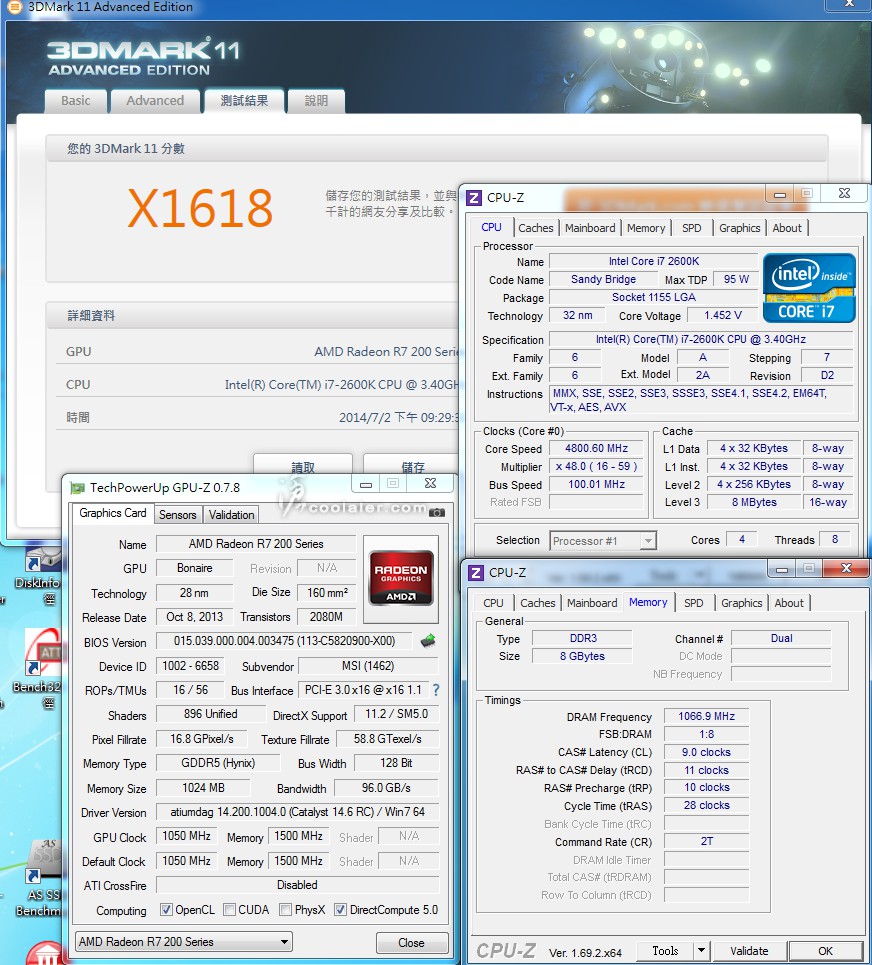Click the Core Voltage value 1.452 V
Viewport: 872px width, 965px height.
(722, 315)
